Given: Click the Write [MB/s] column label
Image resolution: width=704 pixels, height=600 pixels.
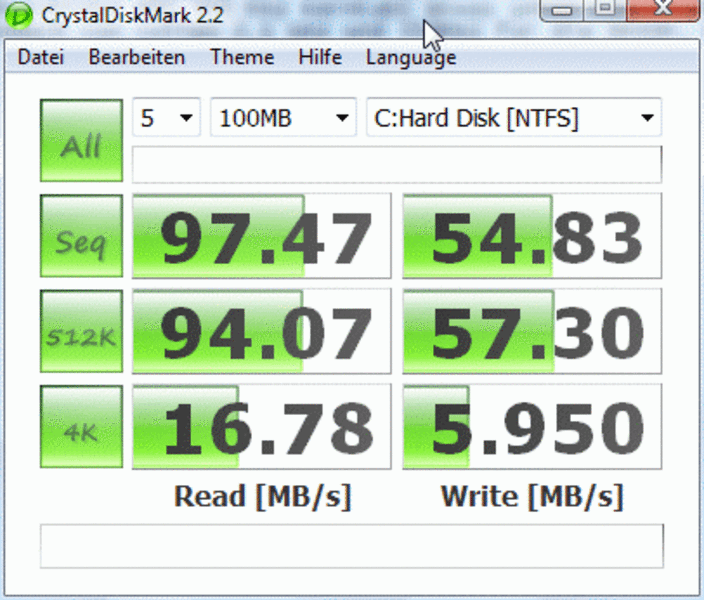Looking at the screenshot, I should coord(532,497).
